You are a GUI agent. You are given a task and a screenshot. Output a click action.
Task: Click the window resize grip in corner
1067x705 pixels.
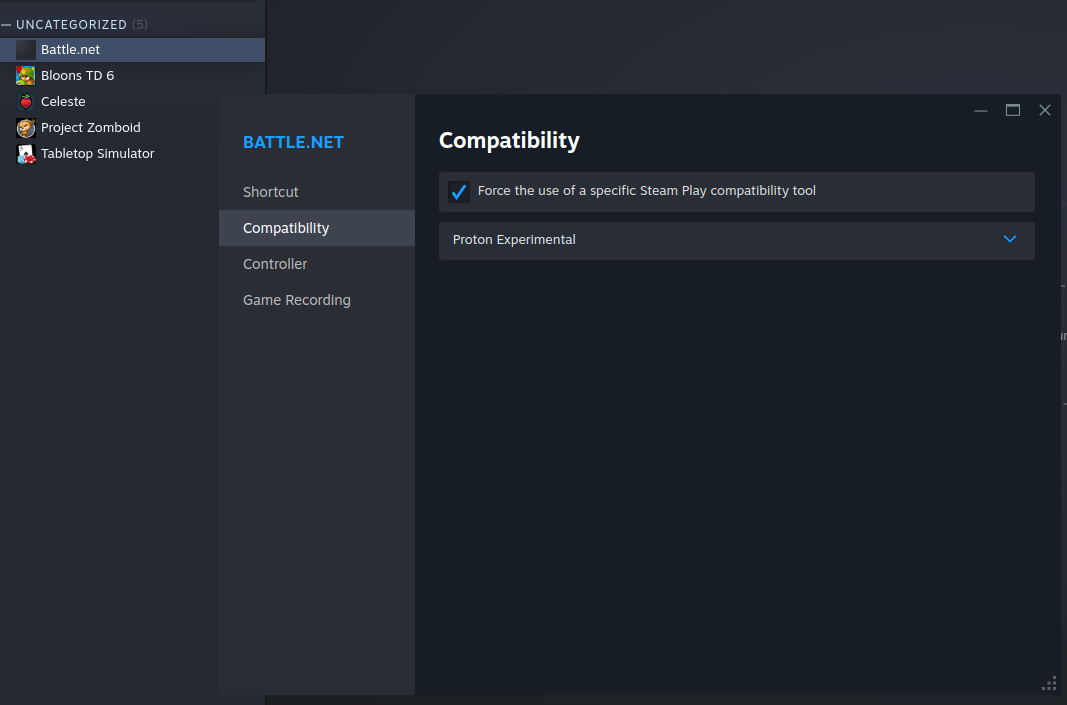click(x=1049, y=684)
